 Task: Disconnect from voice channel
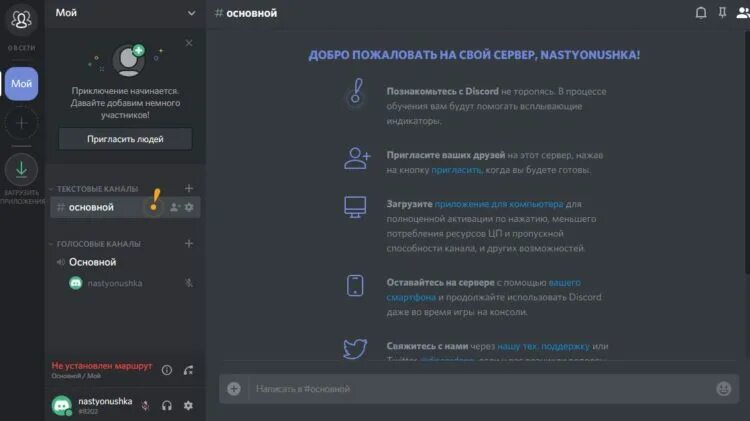pos(189,370)
